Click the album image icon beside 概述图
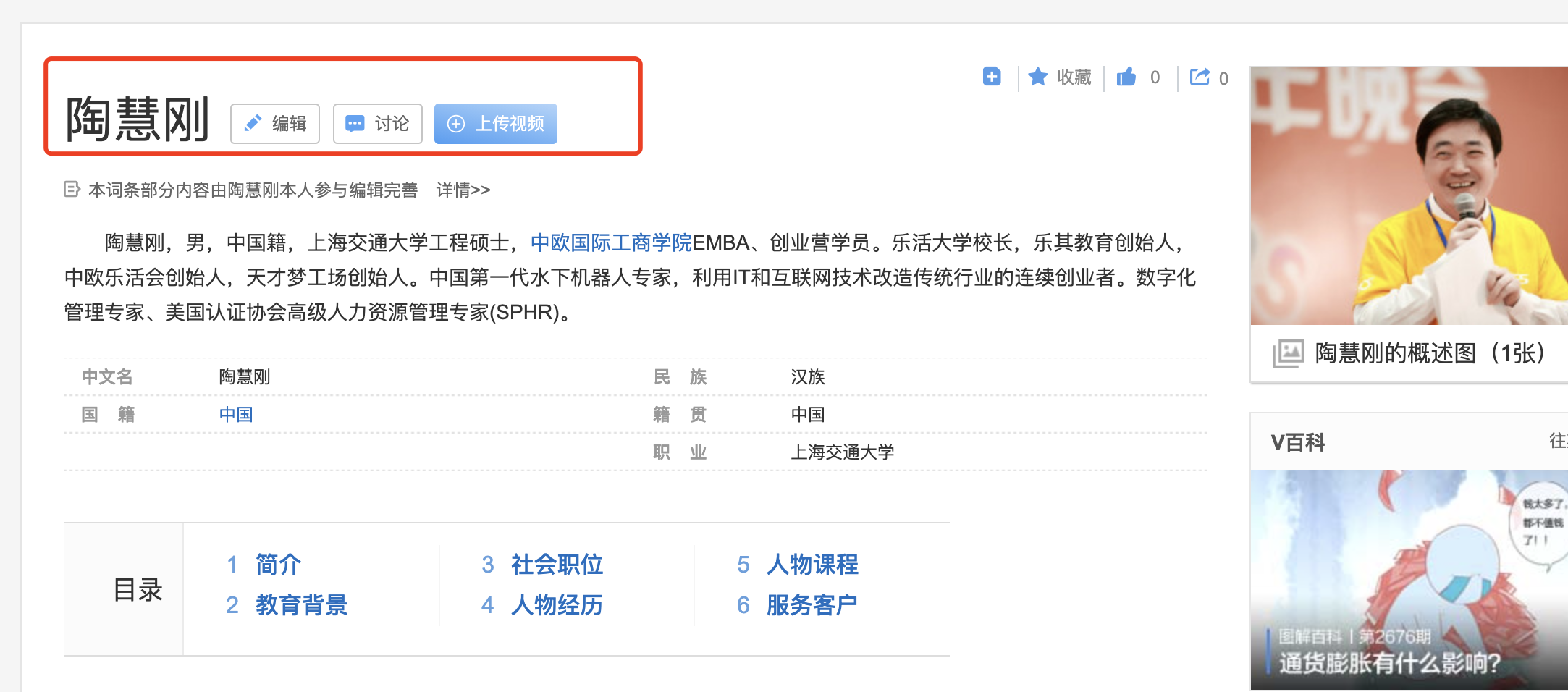The width and height of the screenshot is (1568, 692). pyautogui.click(x=1289, y=354)
